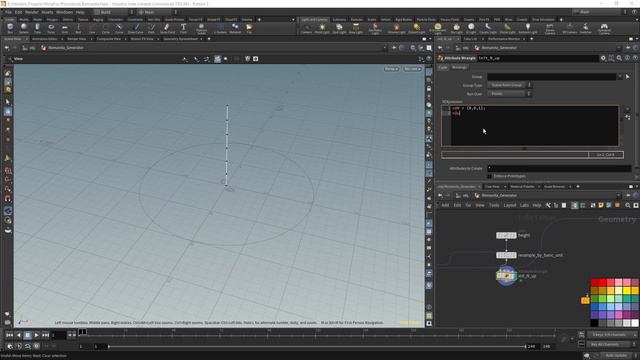Open network editor Layout menu
Screen dimensions: 640x360
click(x=509, y=205)
